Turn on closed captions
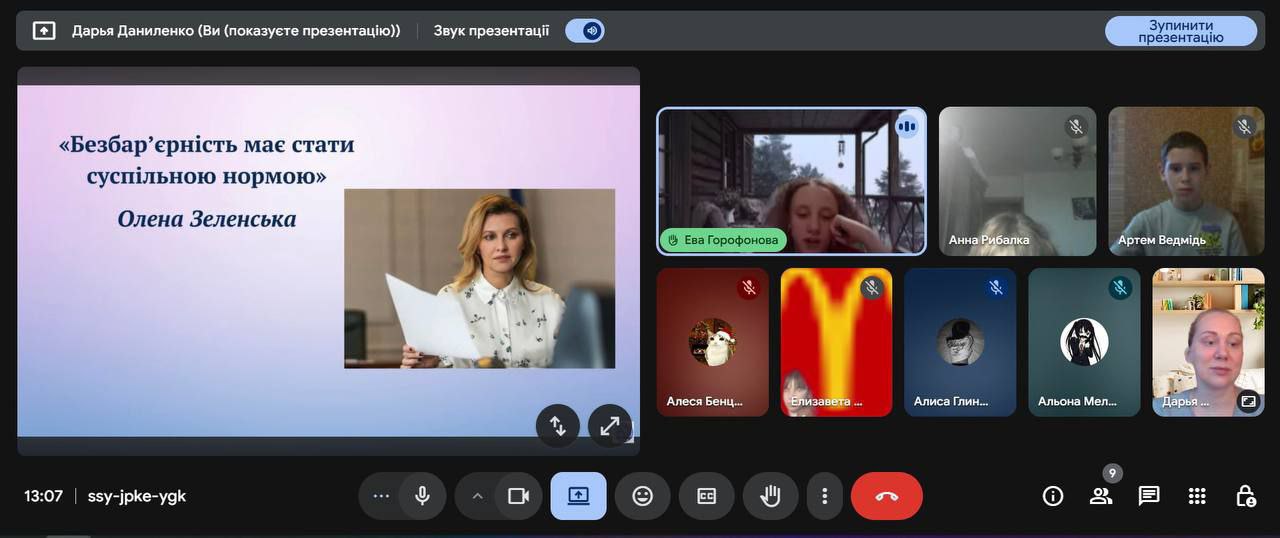Viewport: 1280px width, 538px height. pos(706,496)
